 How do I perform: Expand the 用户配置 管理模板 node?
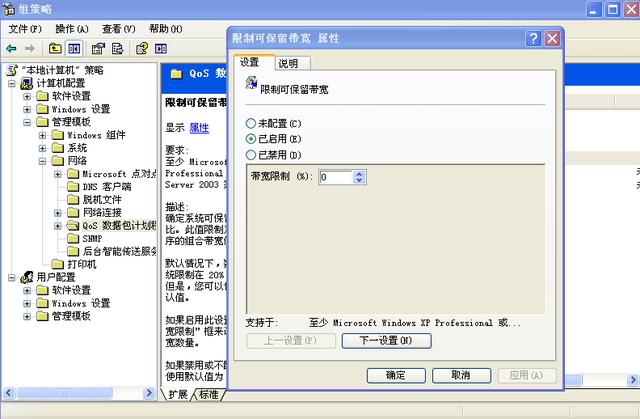click(x=27, y=316)
